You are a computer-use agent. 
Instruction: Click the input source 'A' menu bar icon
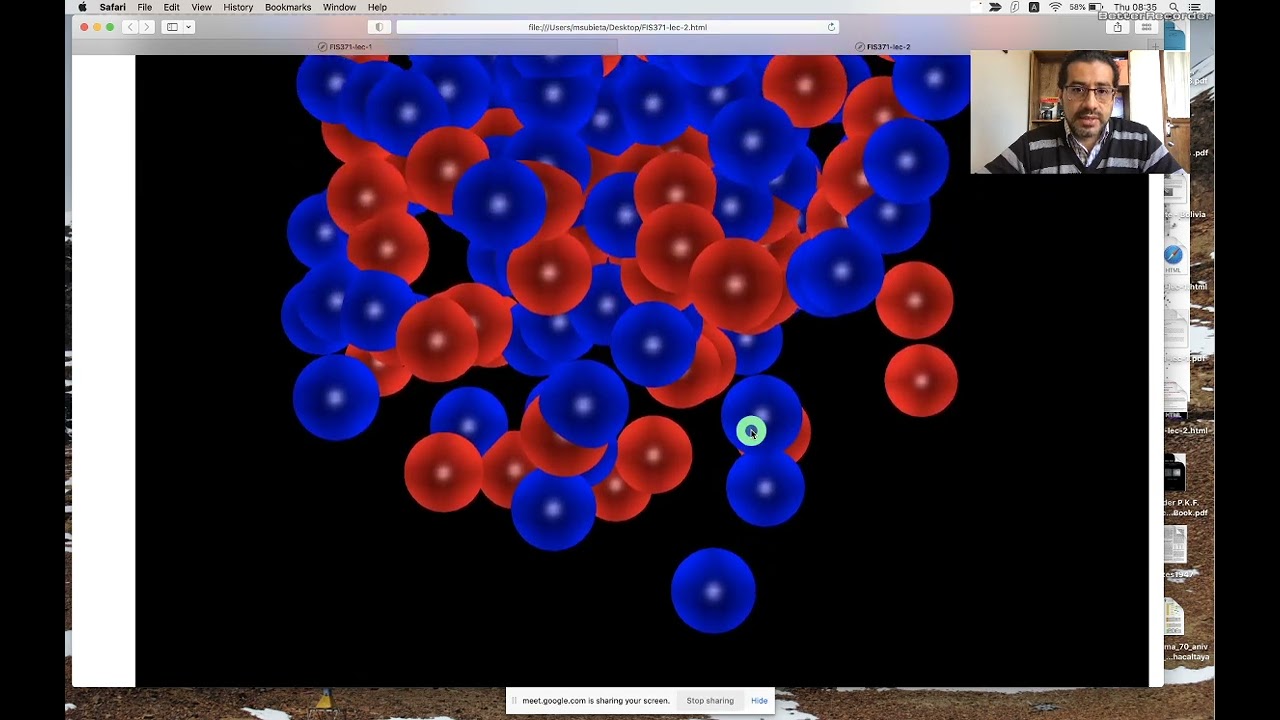coord(1034,7)
